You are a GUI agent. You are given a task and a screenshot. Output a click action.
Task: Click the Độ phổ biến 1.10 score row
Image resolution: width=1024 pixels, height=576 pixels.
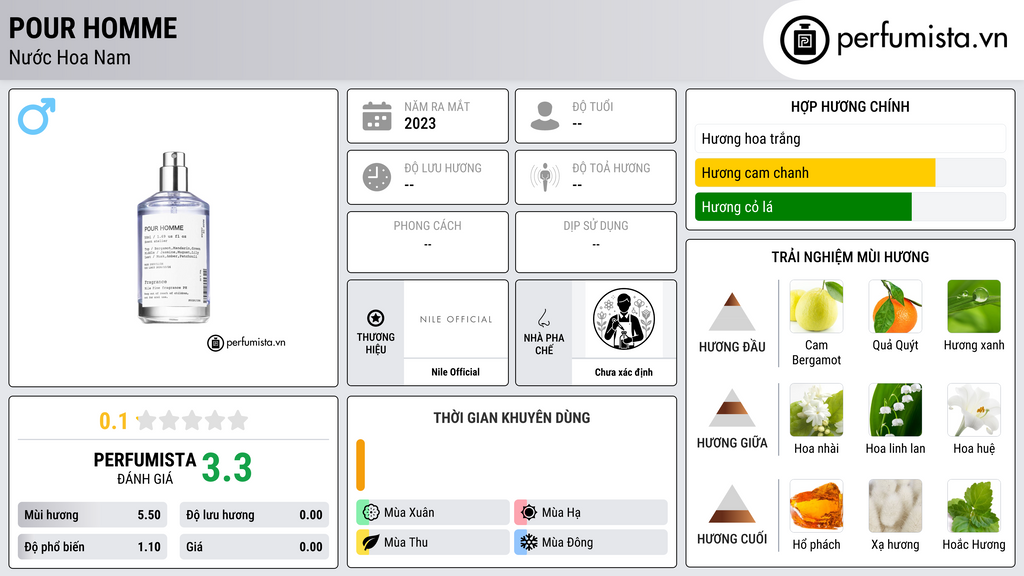(92, 547)
